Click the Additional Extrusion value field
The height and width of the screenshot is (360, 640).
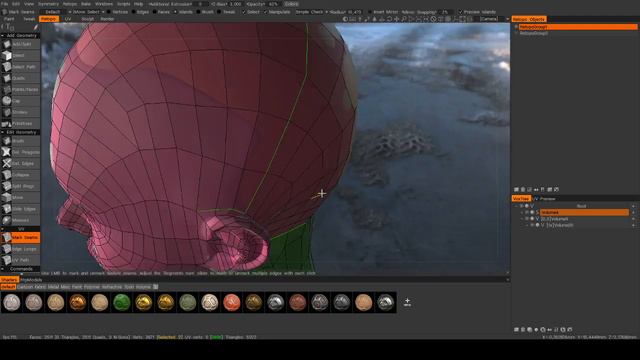click(x=200, y=4)
